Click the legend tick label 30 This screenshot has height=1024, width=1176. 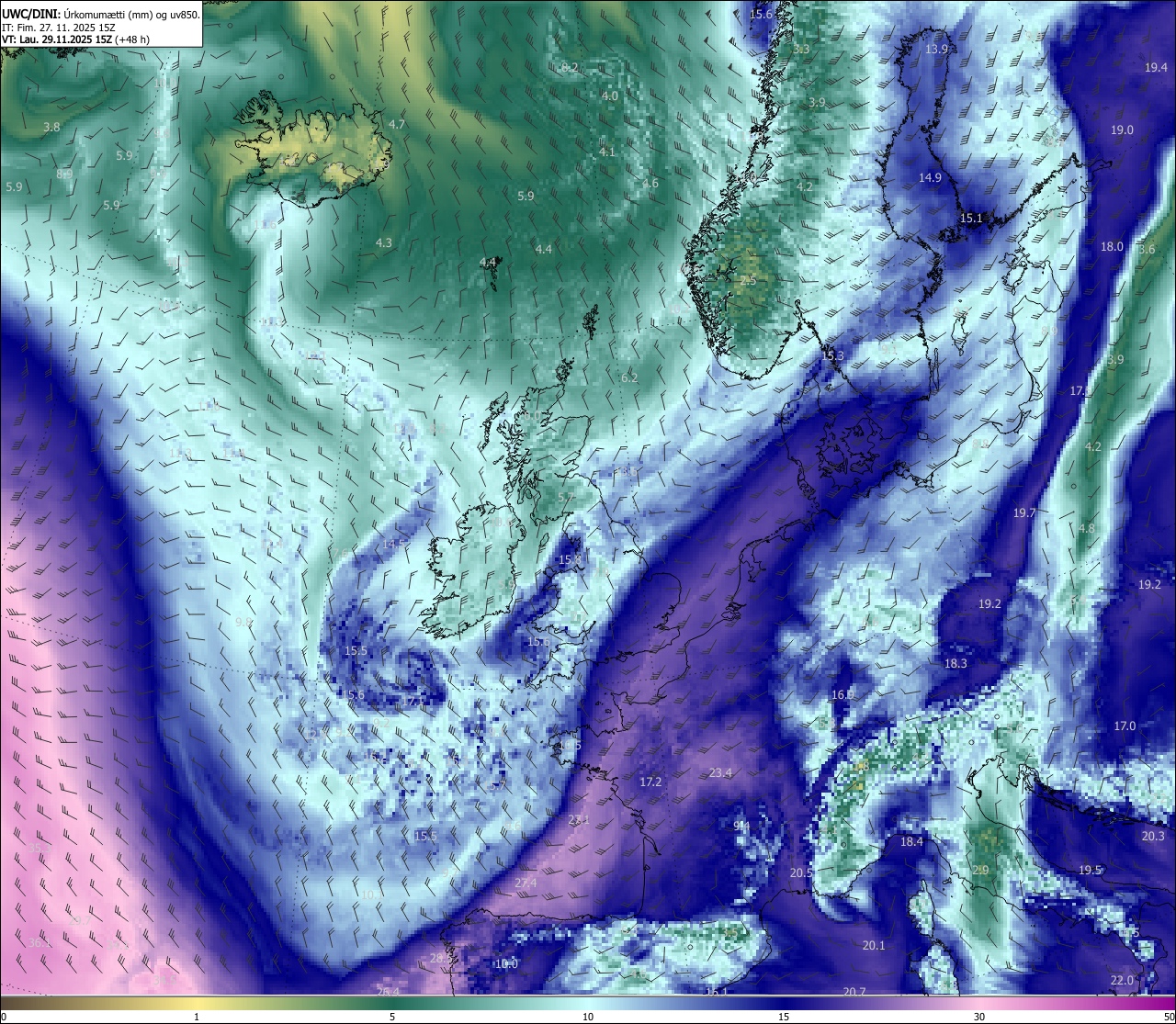[x=979, y=1017]
